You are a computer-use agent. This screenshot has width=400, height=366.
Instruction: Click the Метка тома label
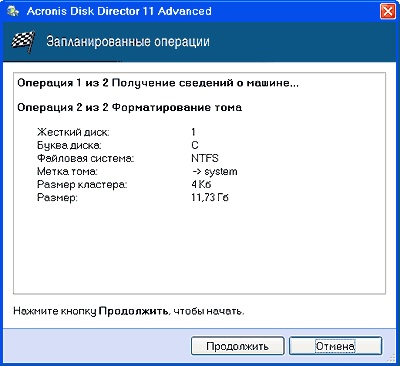point(67,172)
